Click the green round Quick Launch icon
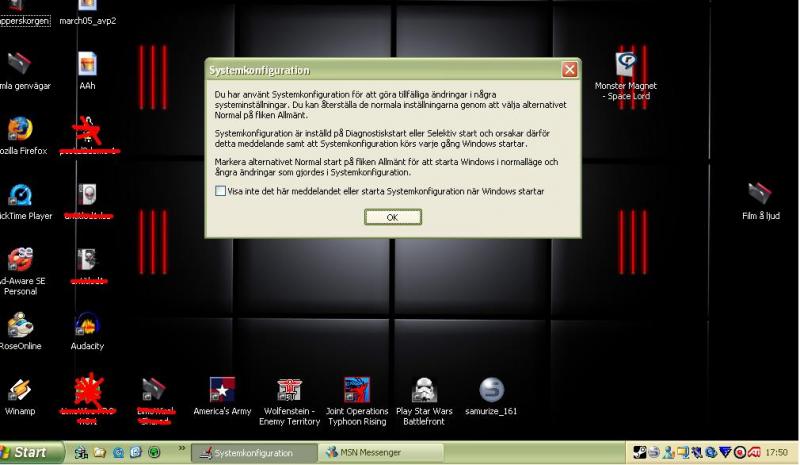Screen dimensions: 800x465 (154, 452)
